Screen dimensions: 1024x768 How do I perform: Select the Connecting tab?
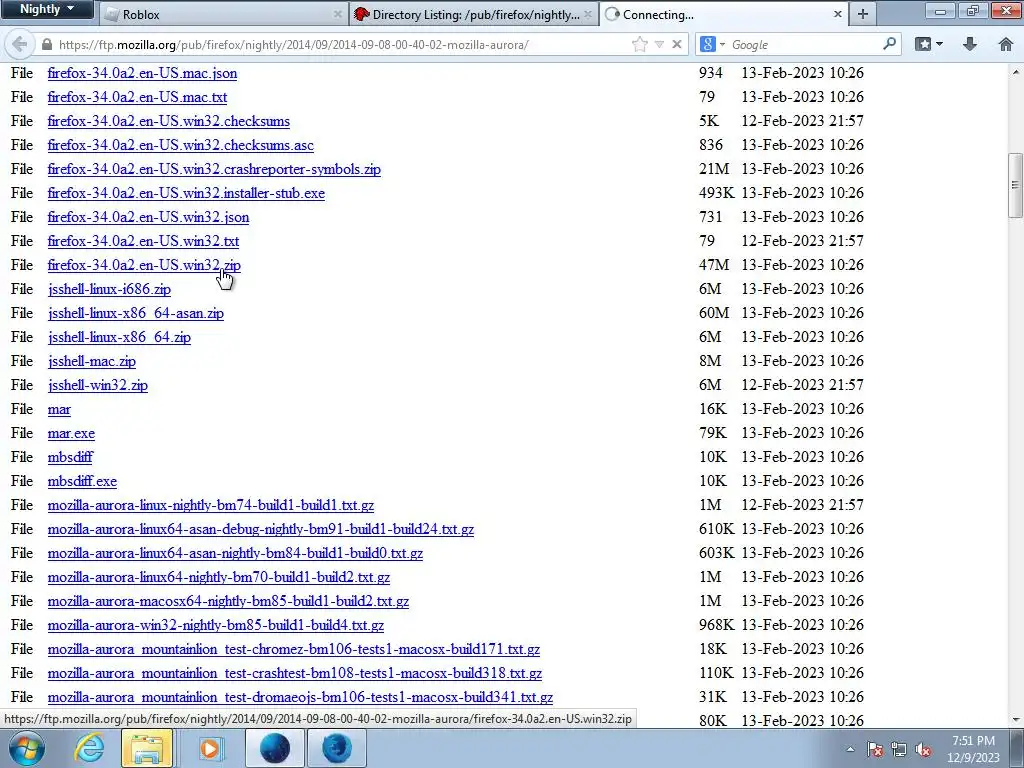[722, 14]
